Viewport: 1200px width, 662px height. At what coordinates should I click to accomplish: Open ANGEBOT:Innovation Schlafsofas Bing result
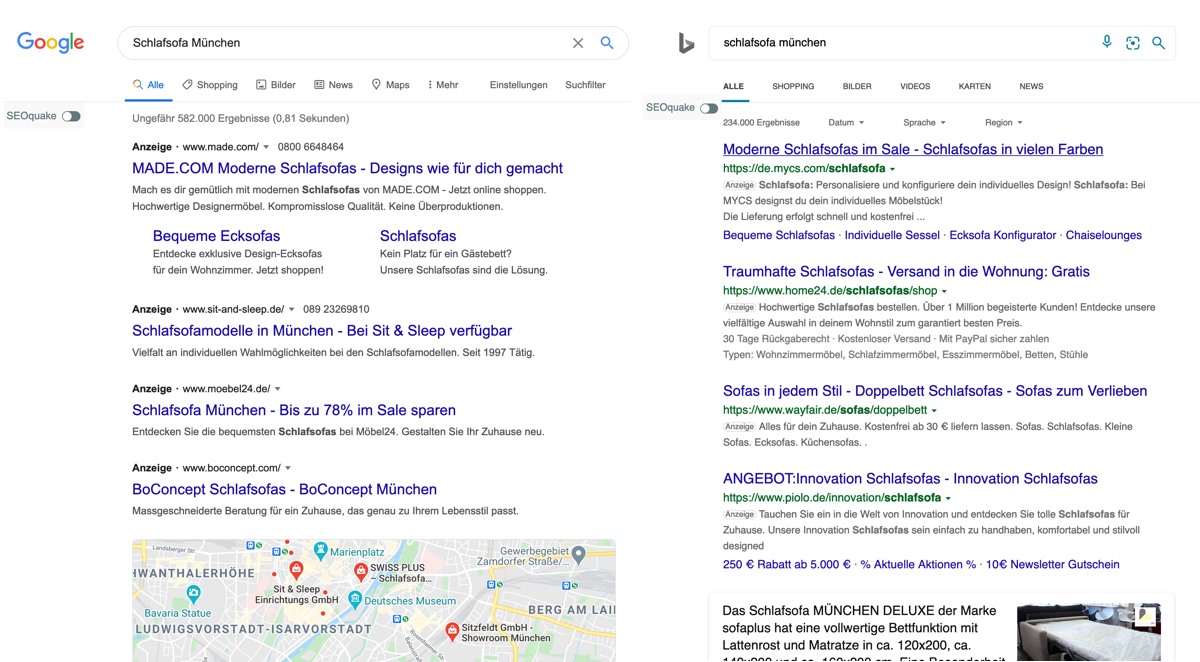click(910, 478)
